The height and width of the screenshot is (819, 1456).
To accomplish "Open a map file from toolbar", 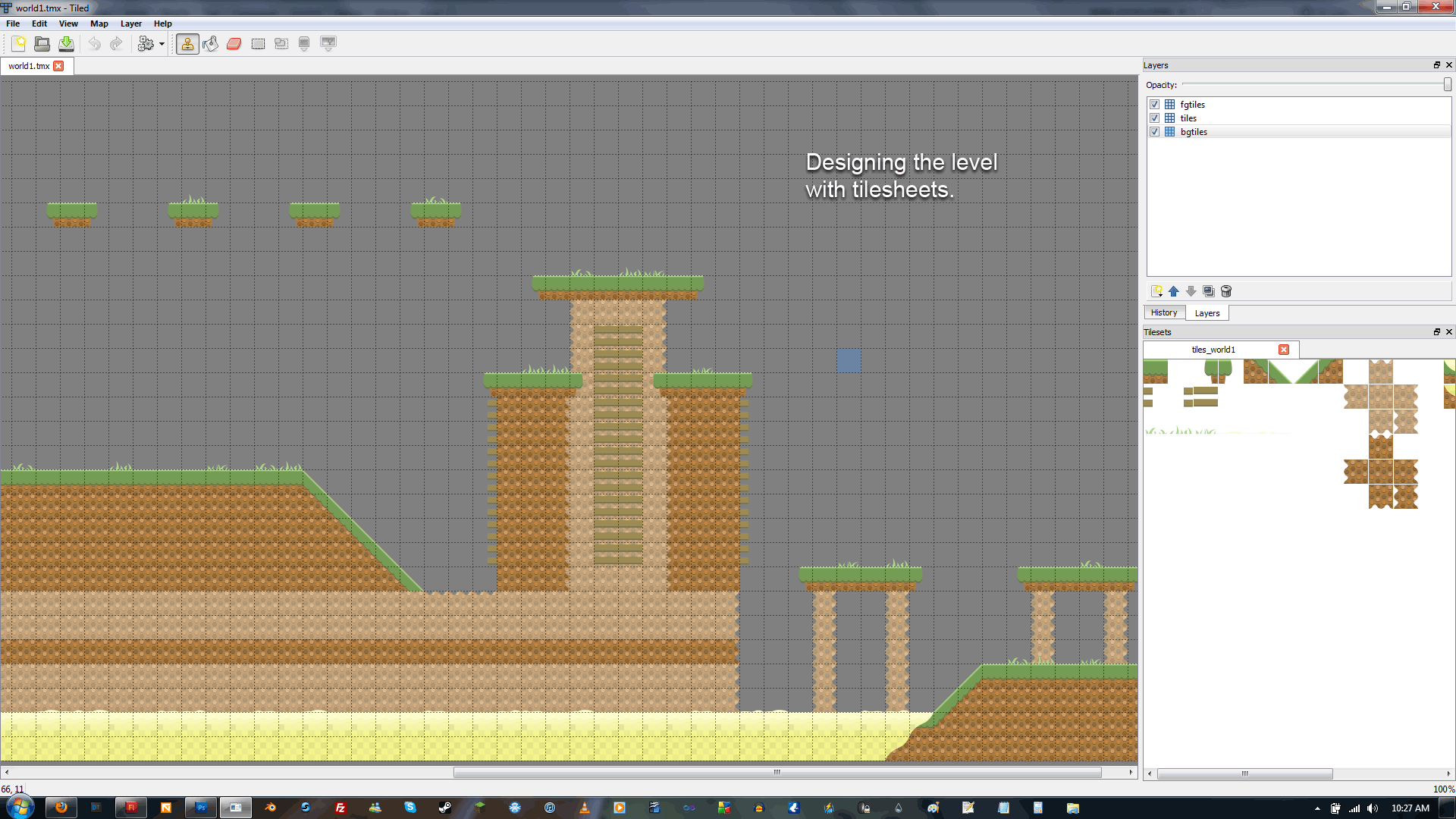I will pyautogui.click(x=42, y=44).
